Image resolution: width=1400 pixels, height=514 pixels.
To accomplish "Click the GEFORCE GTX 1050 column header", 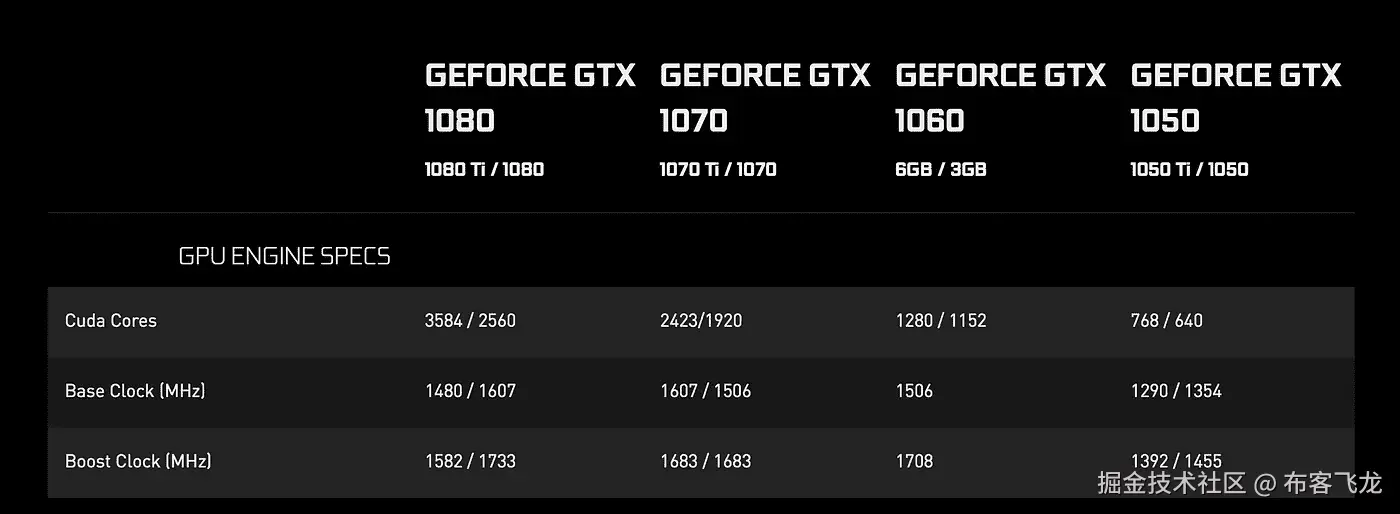I will [x=1235, y=97].
